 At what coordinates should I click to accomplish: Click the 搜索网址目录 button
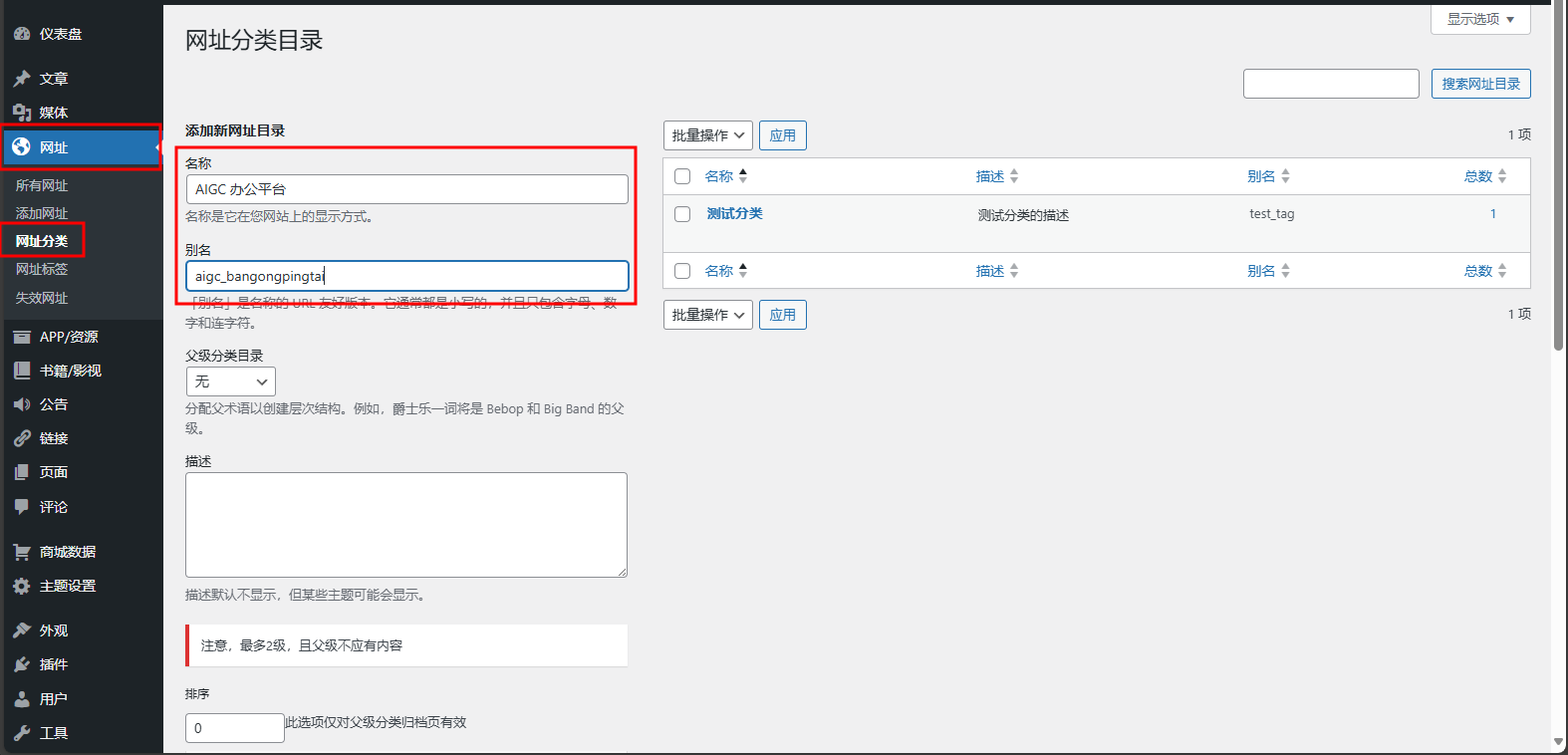click(1481, 84)
